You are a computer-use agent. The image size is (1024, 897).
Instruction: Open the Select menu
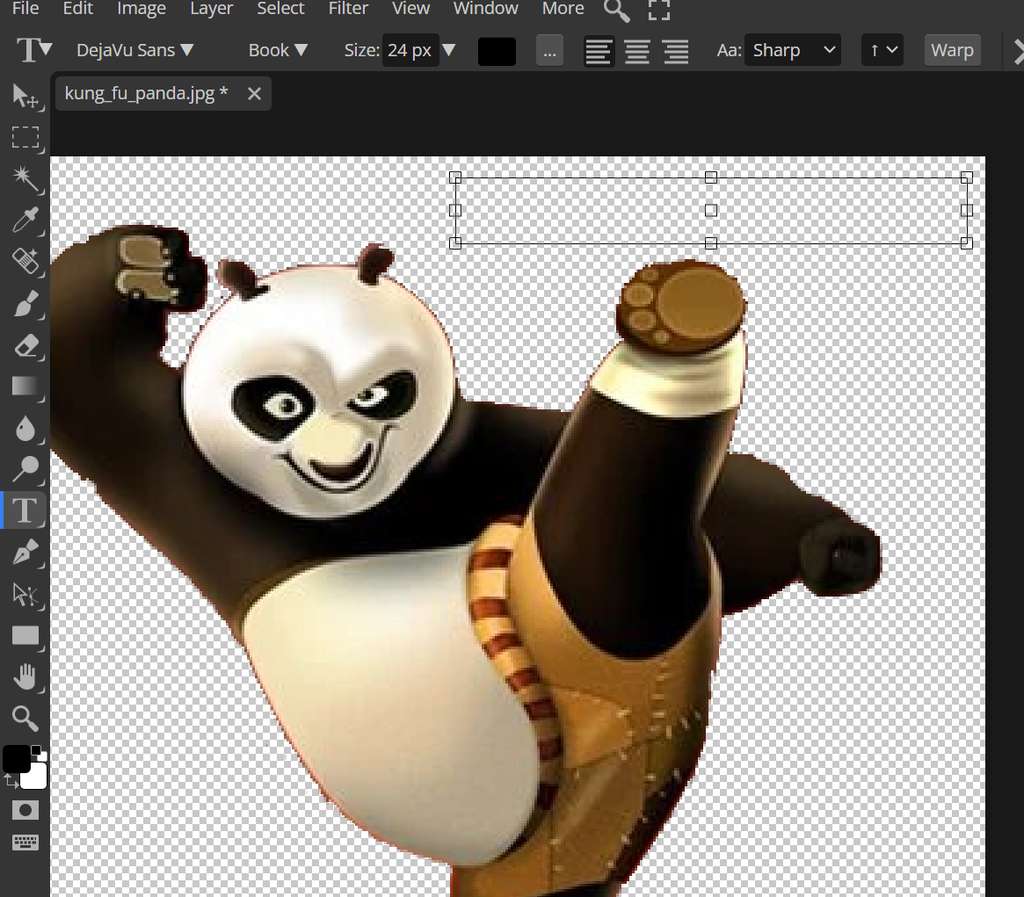(280, 8)
